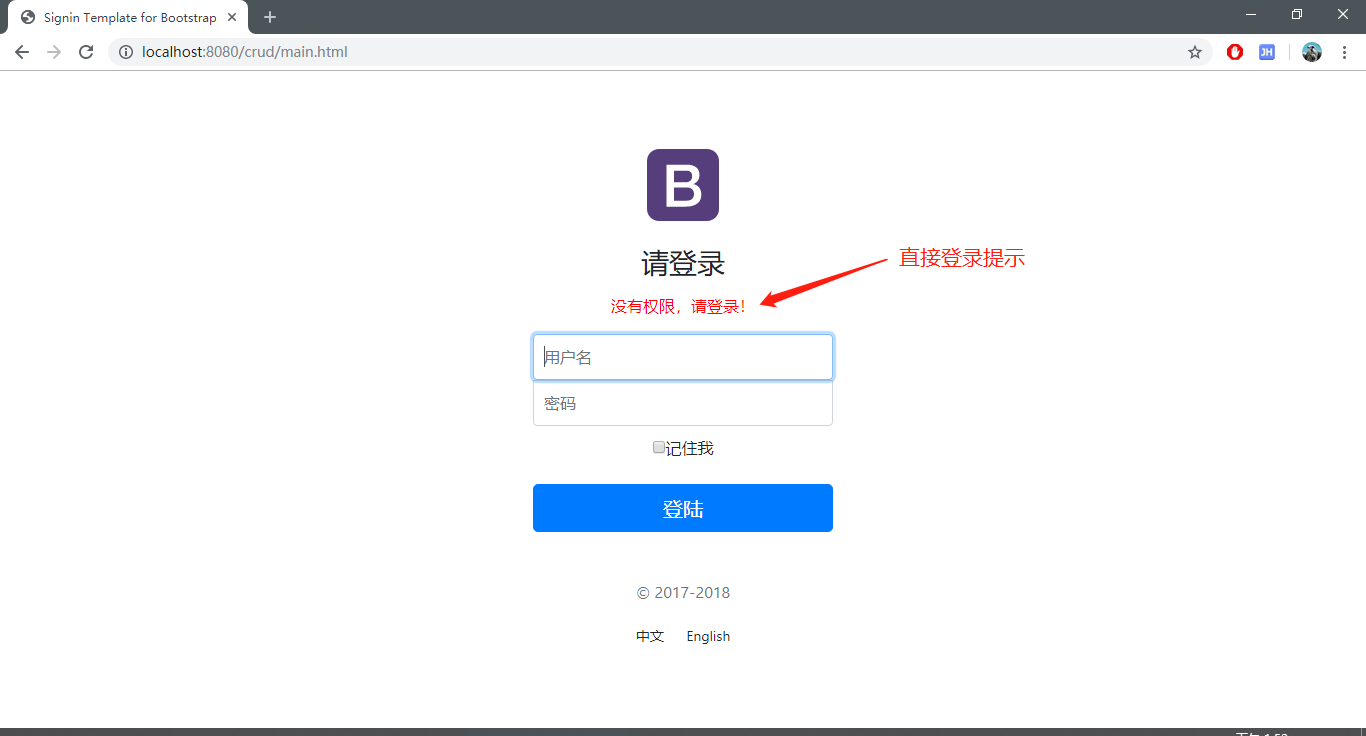Click the 密码 password field
The width and height of the screenshot is (1366, 736).
[683, 403]
